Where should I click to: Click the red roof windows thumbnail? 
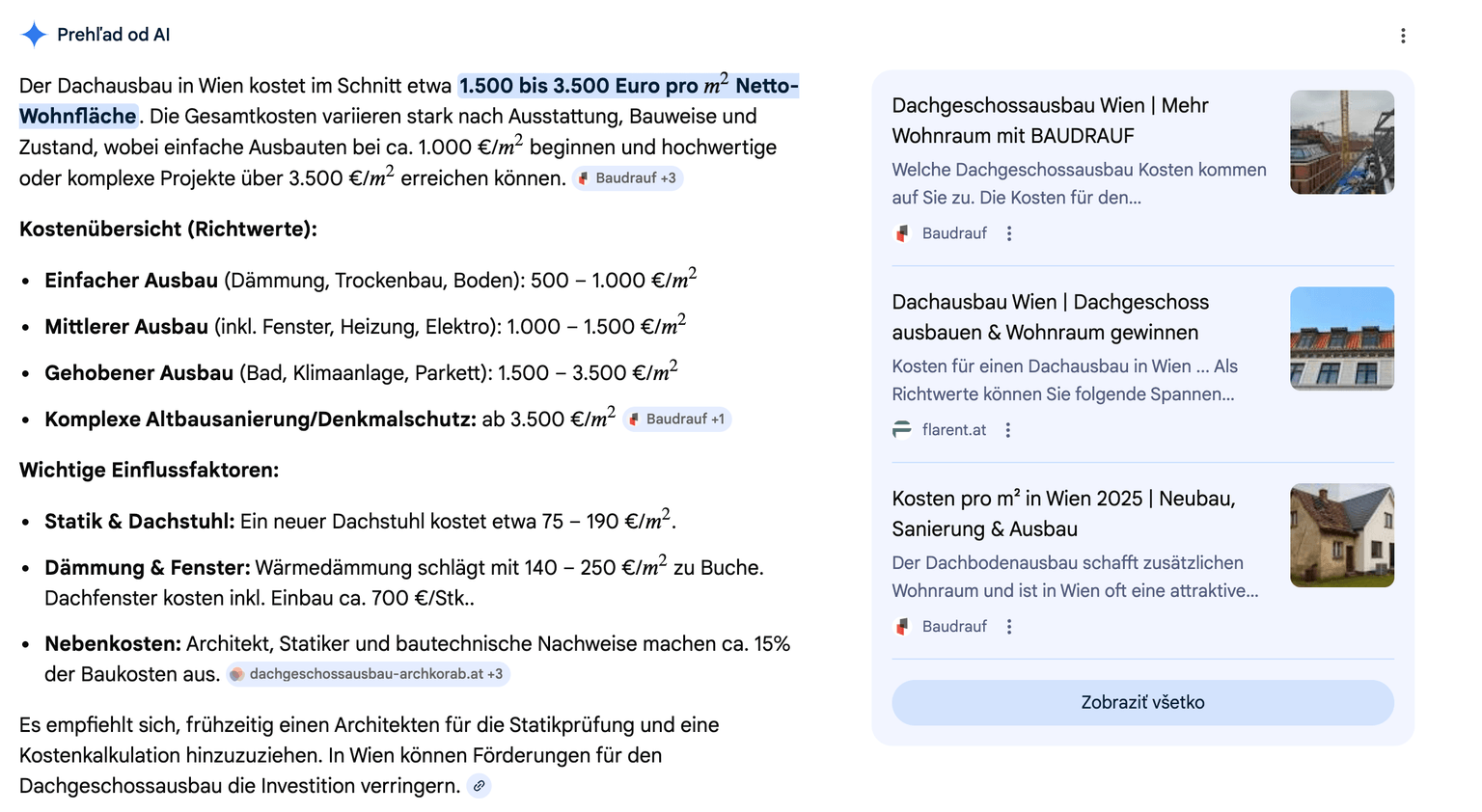tap(1341, 338)
